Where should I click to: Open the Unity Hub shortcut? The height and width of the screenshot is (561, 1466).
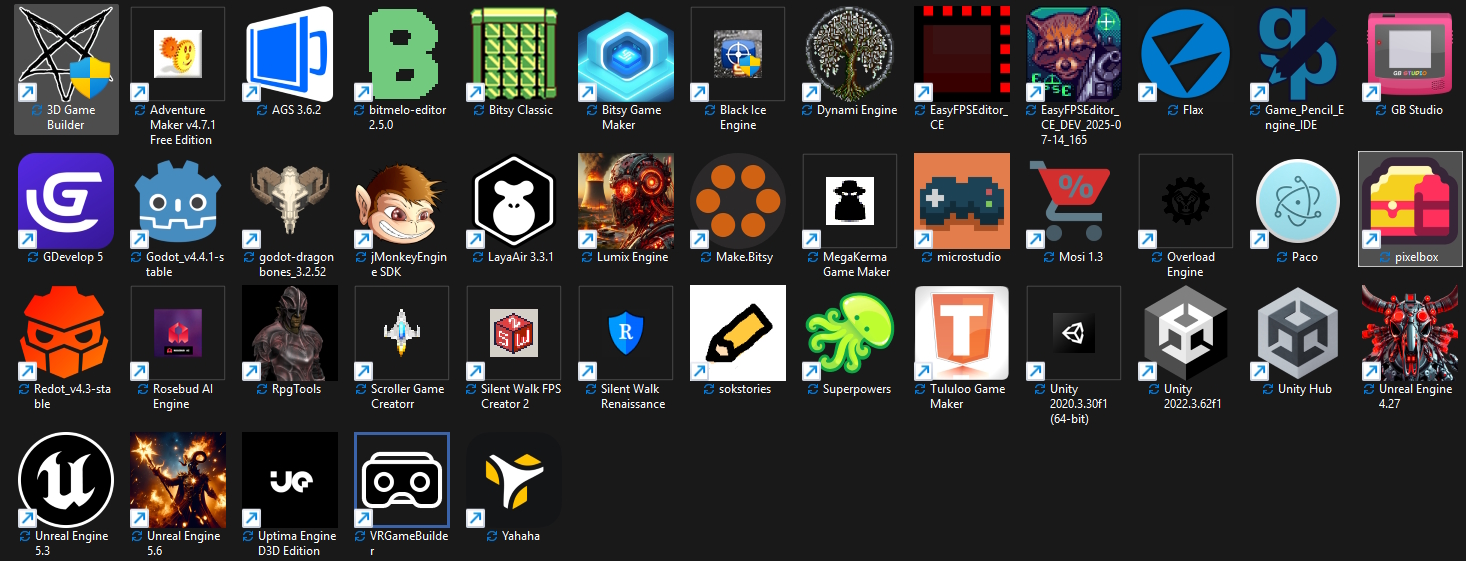pyautogui.click(x=1298, y=333)
